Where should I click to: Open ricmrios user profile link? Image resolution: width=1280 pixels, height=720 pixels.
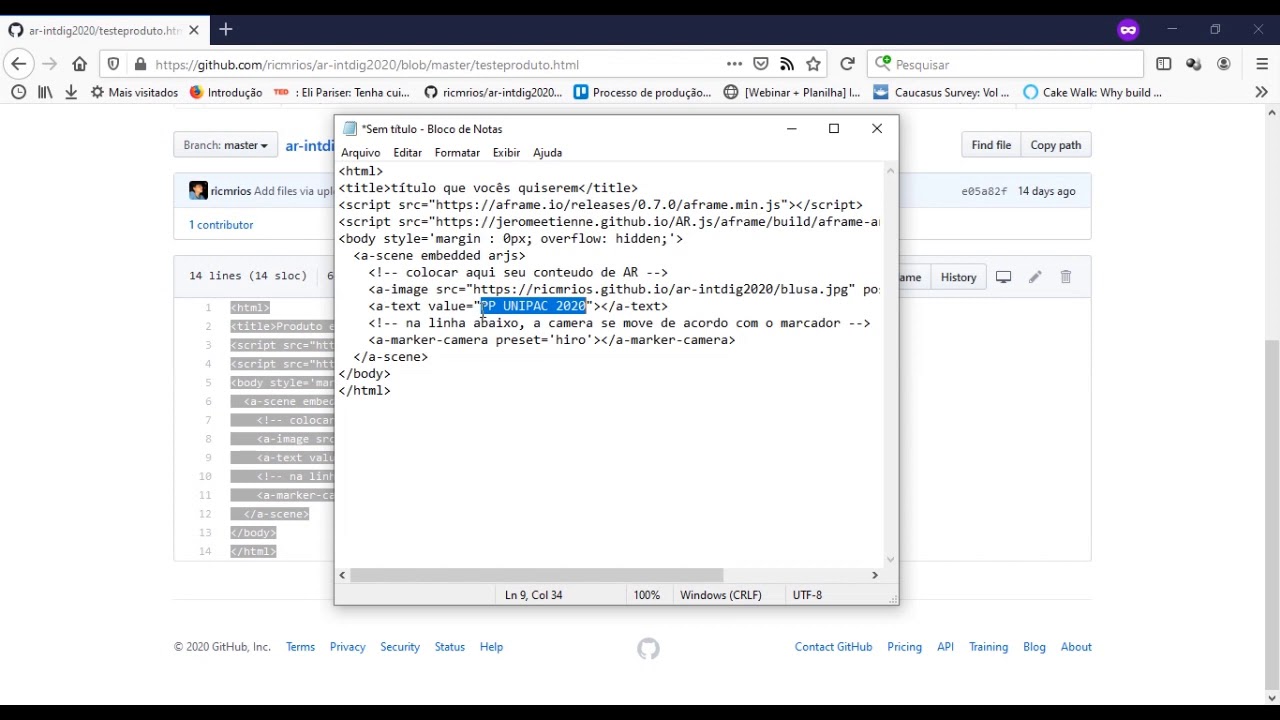point(230,191)
